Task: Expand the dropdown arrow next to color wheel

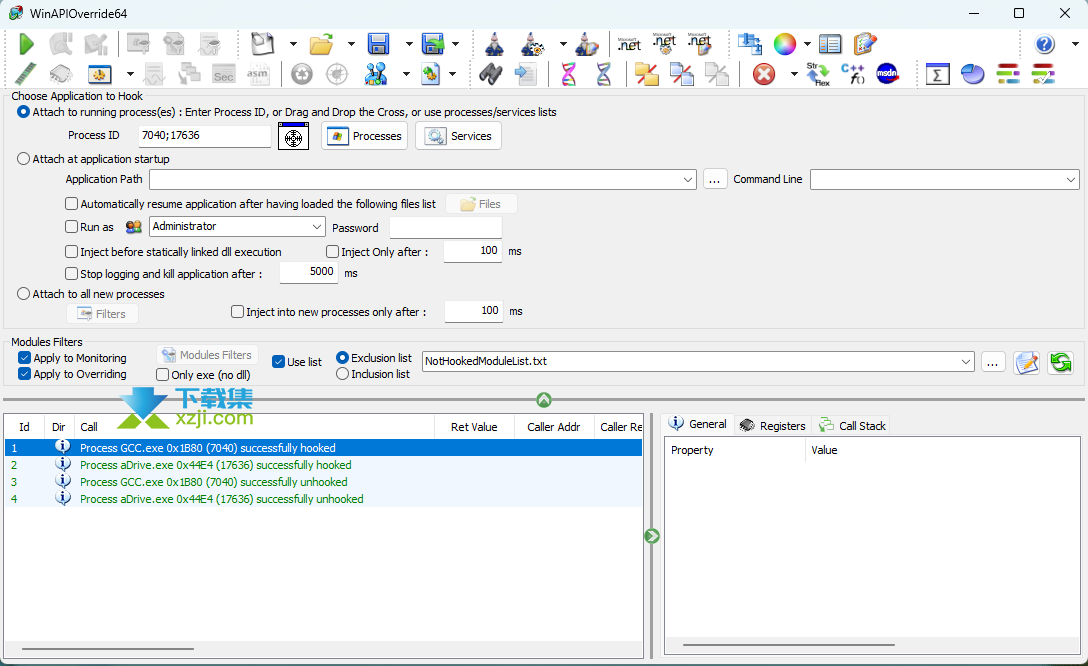Action: (x=807, y=44)
